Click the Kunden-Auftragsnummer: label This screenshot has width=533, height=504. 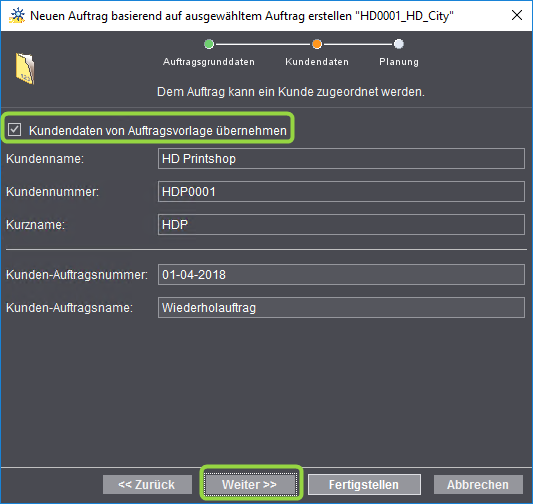[x=77, y=275]
